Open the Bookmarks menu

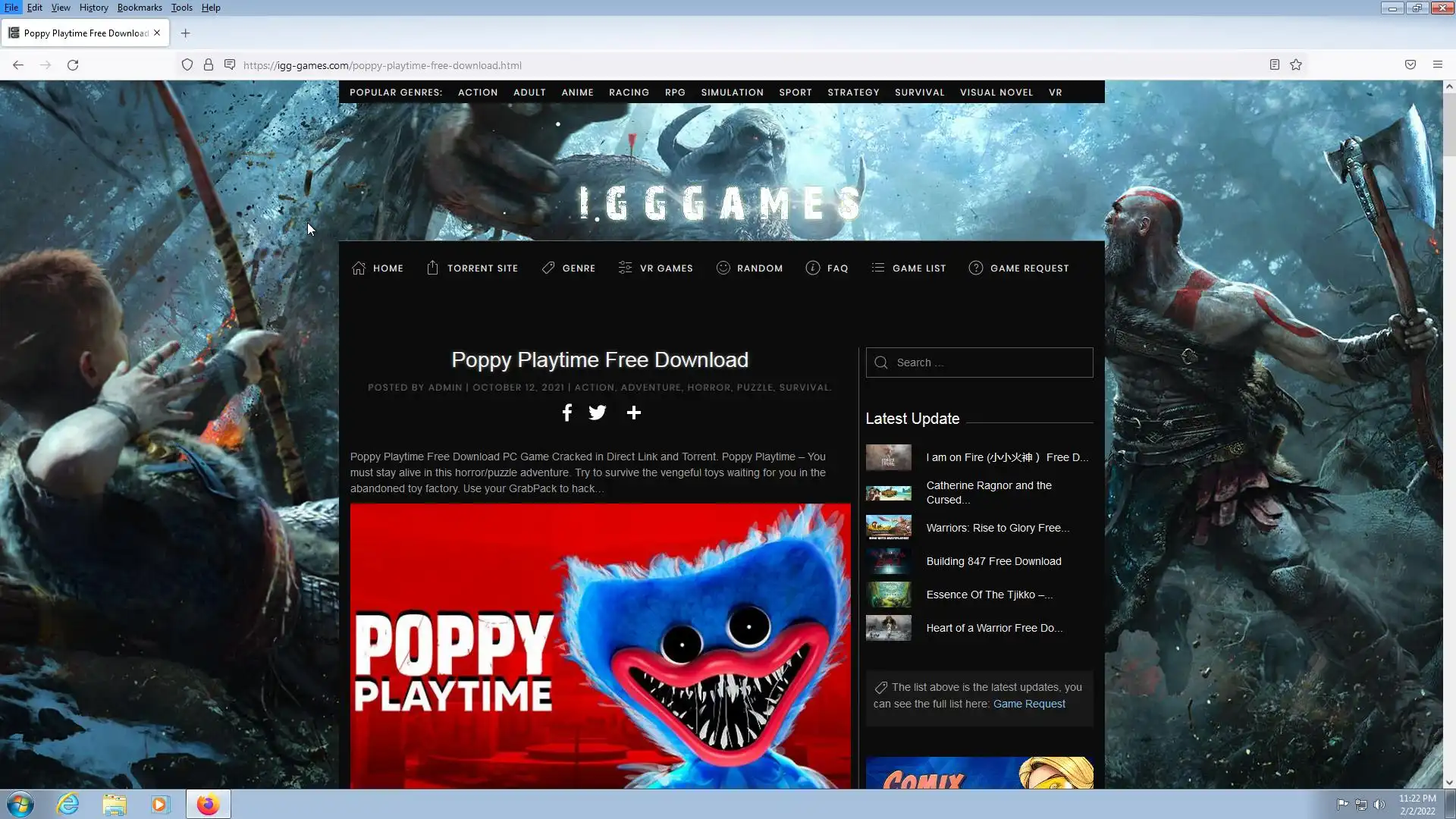pos(140,8)
